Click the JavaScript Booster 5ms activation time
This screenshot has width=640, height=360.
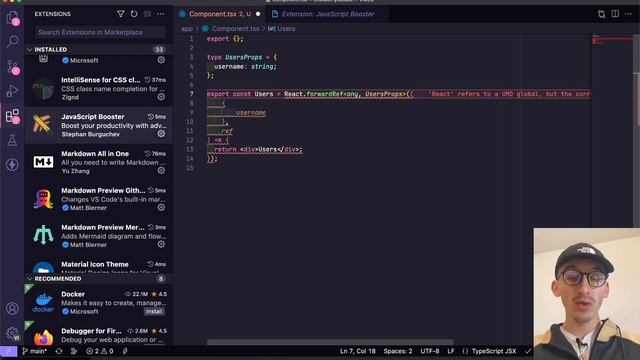click(x=157, y=117)
